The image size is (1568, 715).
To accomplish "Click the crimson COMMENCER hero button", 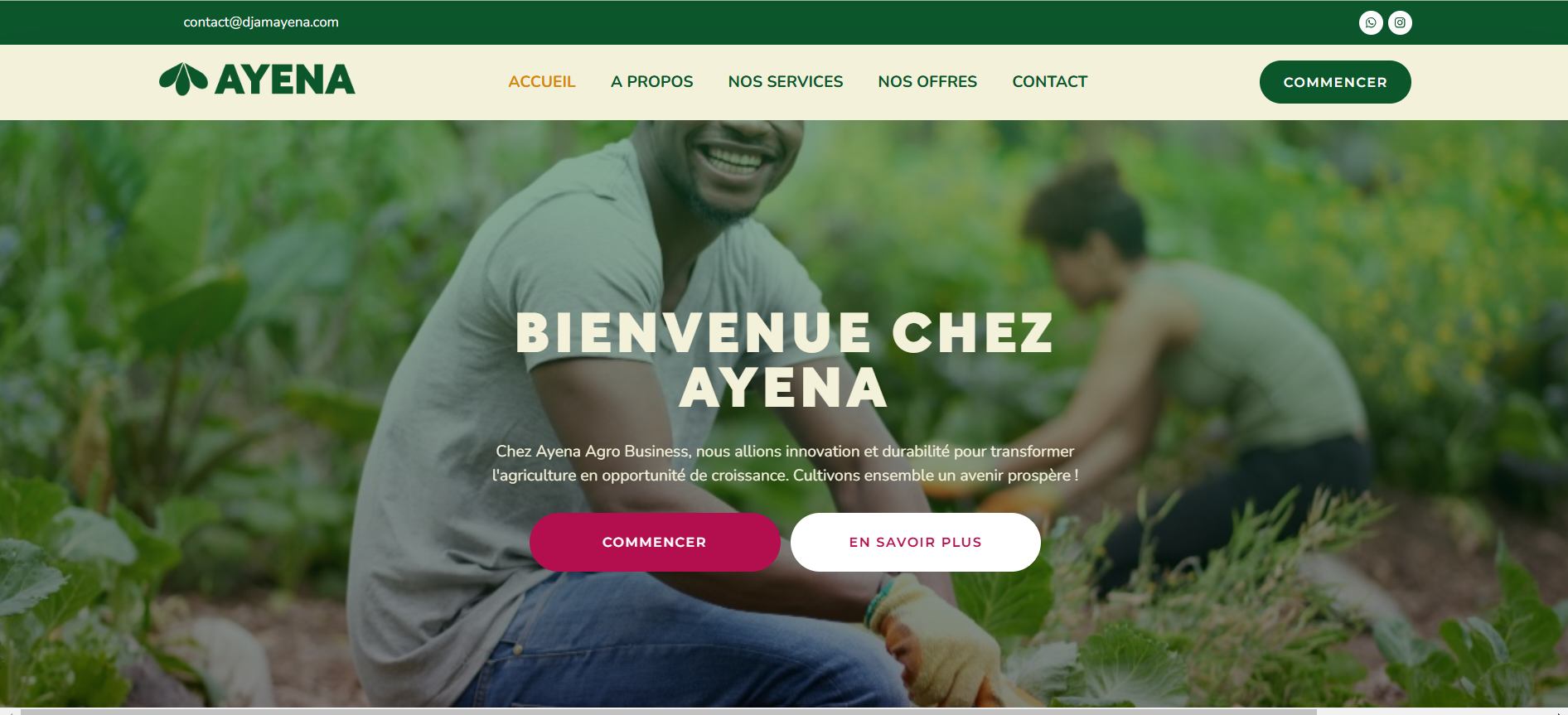I will (x=655, y=542).
